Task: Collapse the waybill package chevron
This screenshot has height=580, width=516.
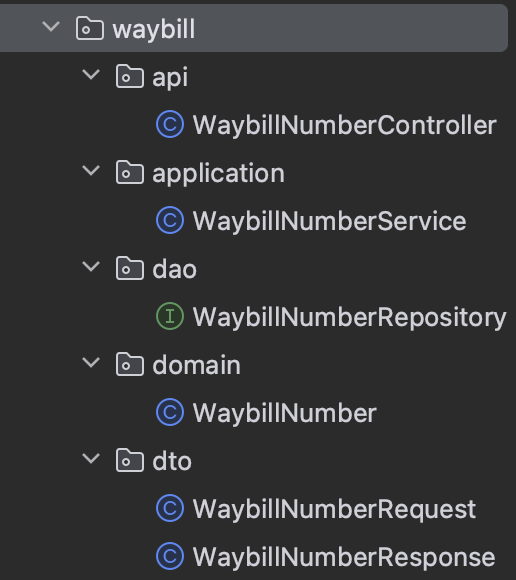Action: [x=51, y=27]
